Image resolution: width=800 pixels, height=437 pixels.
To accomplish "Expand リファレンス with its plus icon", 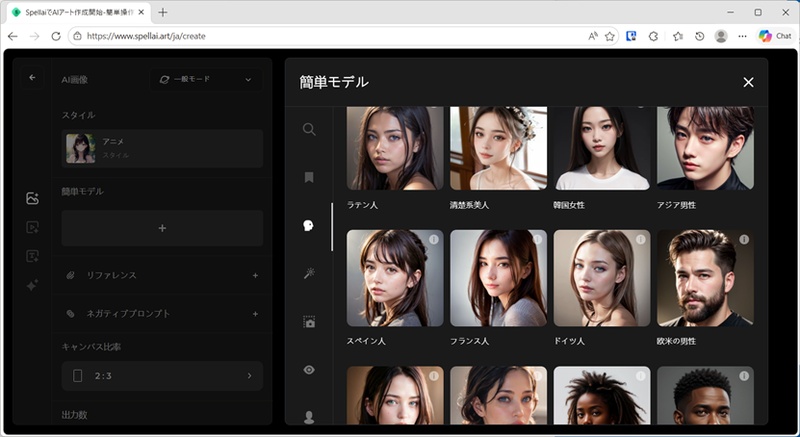I will [255, 275].
